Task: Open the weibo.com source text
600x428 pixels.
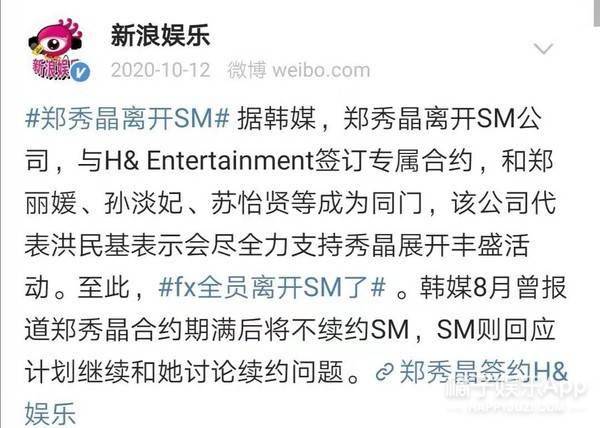Action: [x=321, y=71]
